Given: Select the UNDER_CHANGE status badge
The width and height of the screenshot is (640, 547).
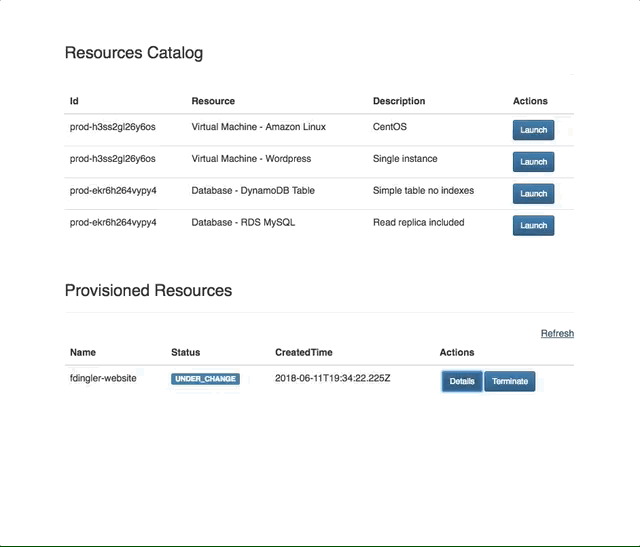Looking at the screenshot, I should [x=205, y=379].
